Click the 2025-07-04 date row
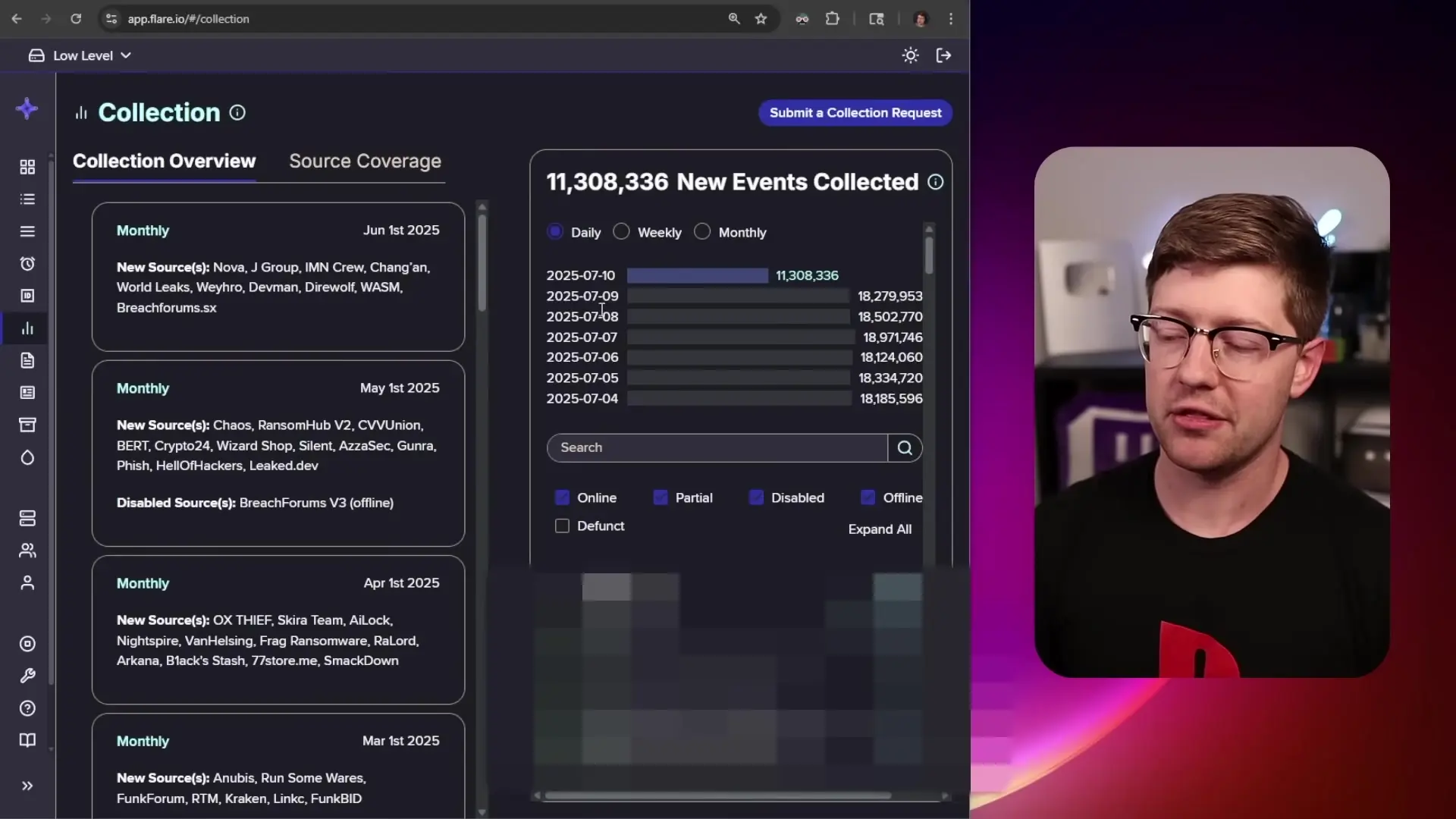 point(734,399)
